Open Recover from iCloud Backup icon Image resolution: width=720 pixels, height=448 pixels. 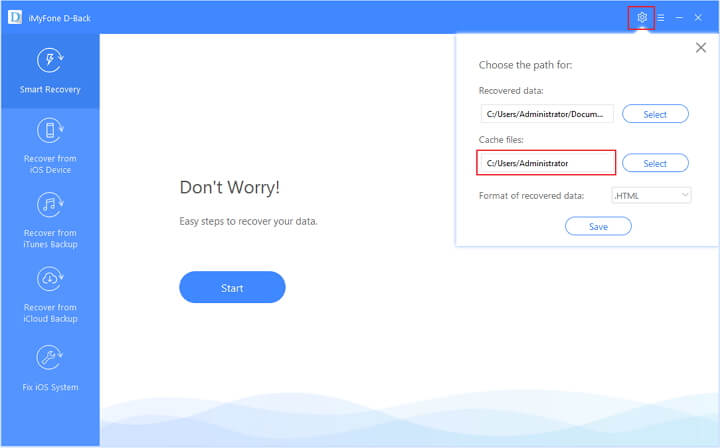click(x=50, y=279)
